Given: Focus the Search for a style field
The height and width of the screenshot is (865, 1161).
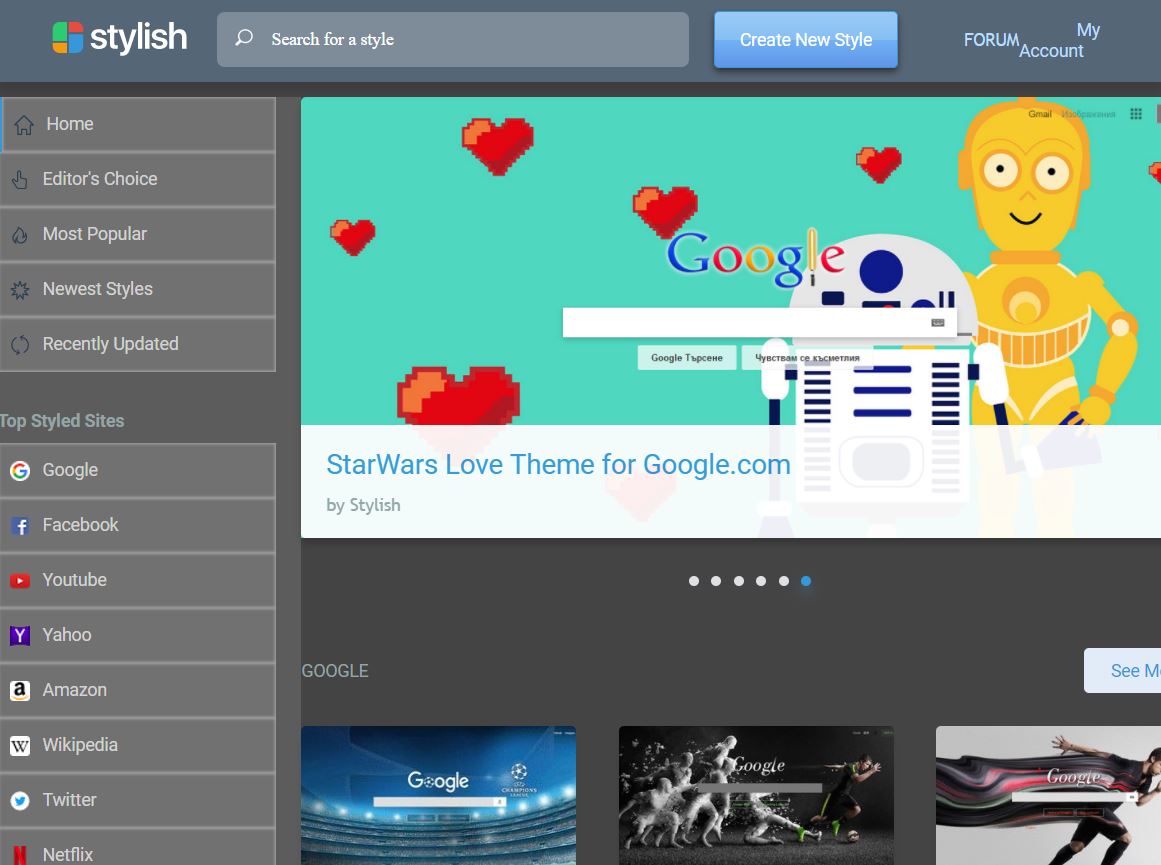Looking at the screenshot, I should 453,39.
